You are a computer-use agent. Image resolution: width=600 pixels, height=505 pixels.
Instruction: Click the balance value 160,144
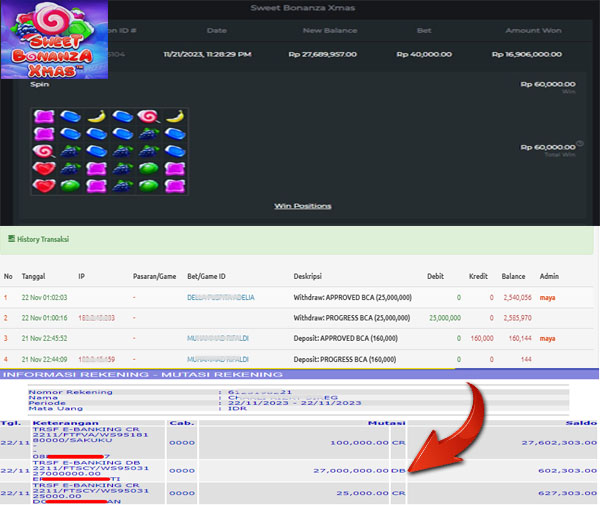coord(520,339)
